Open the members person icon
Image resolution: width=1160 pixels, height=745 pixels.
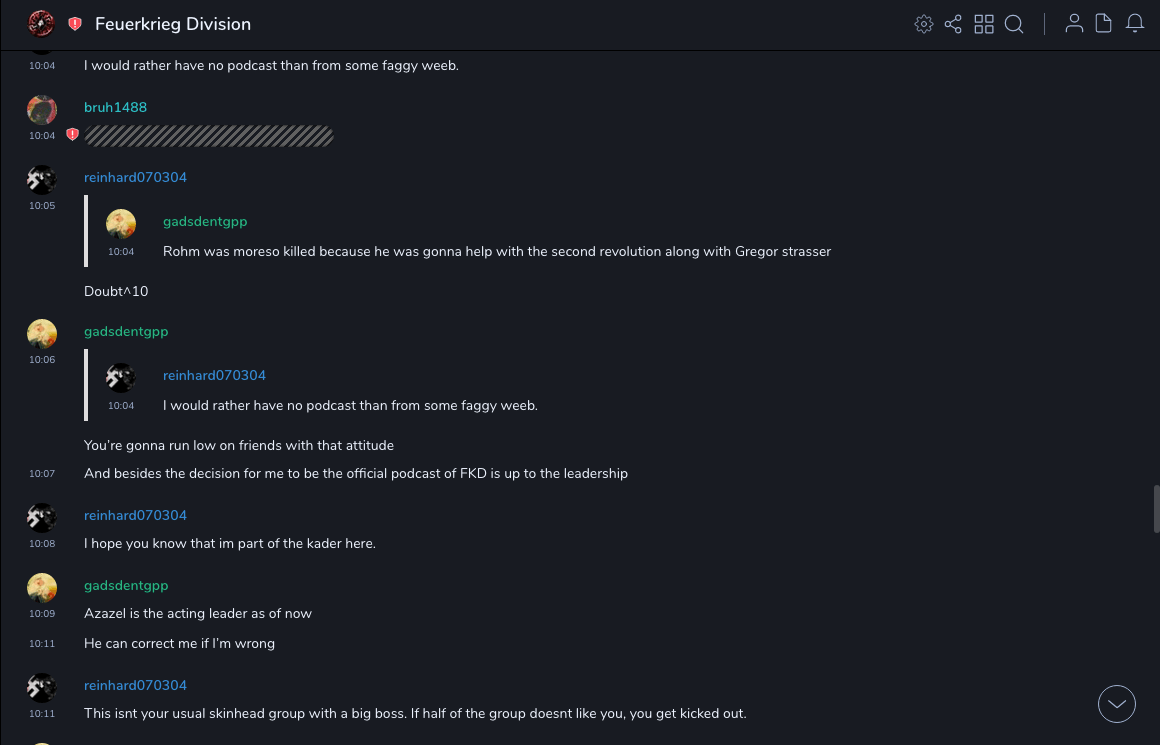tap(1074, 24)
